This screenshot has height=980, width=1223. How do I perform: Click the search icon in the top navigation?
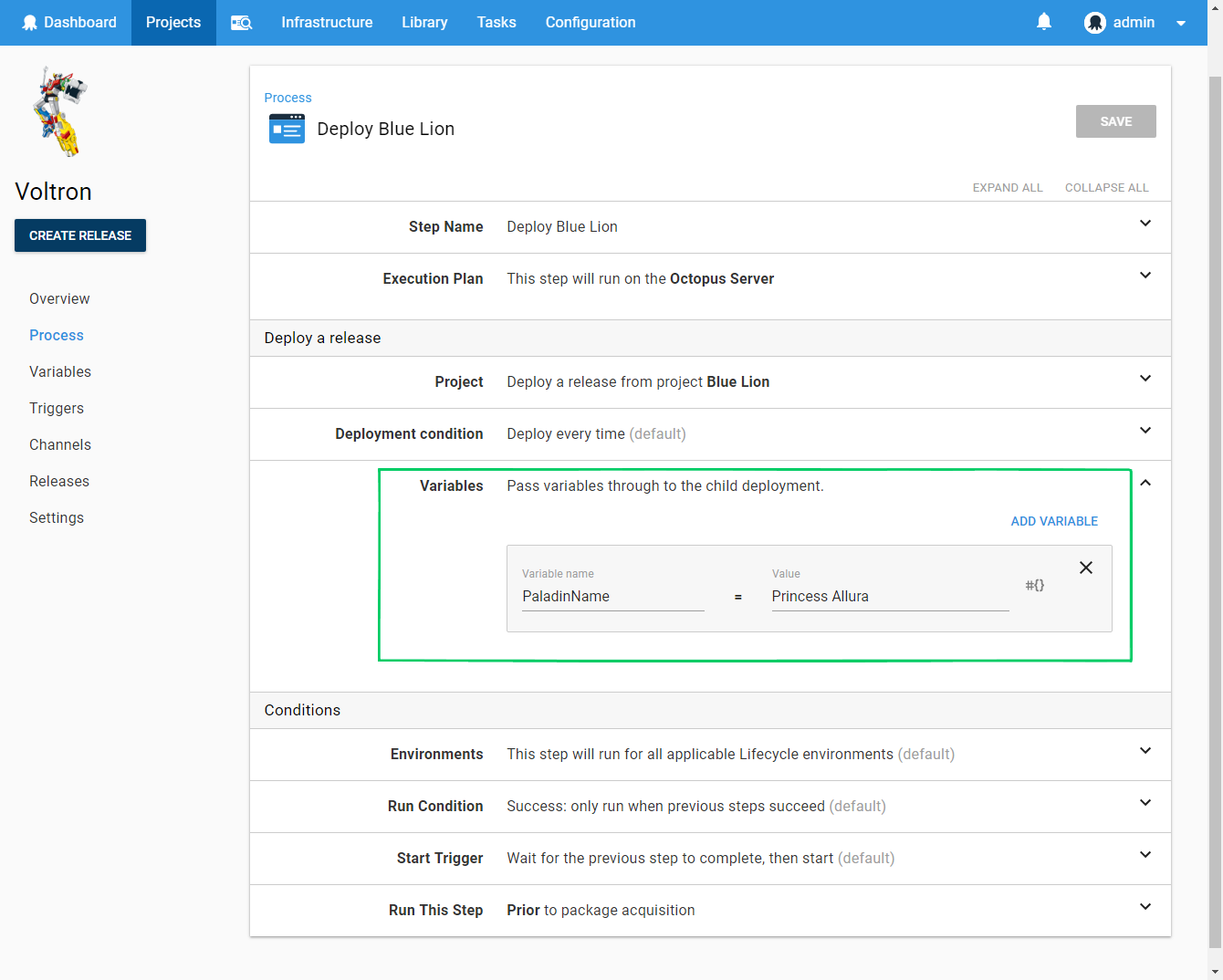pyautogui.click(x=241, y=22)
